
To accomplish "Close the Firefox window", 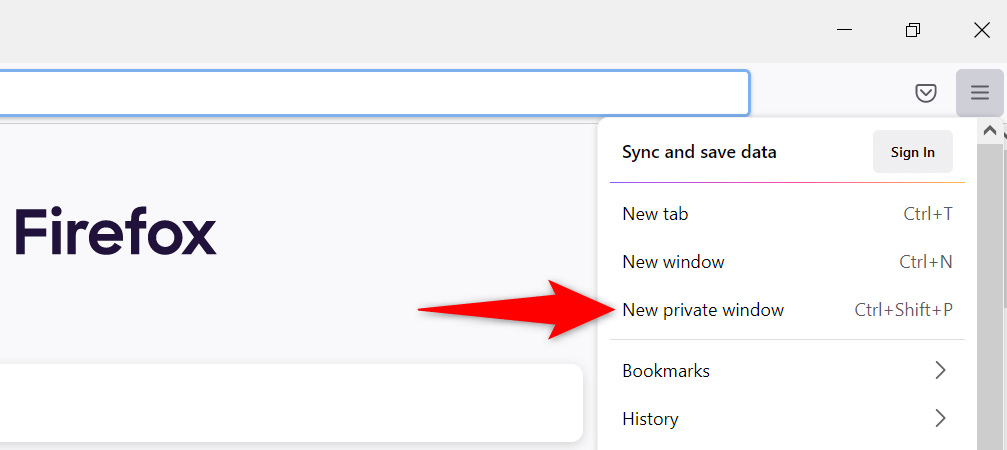I will click(981, 30).
